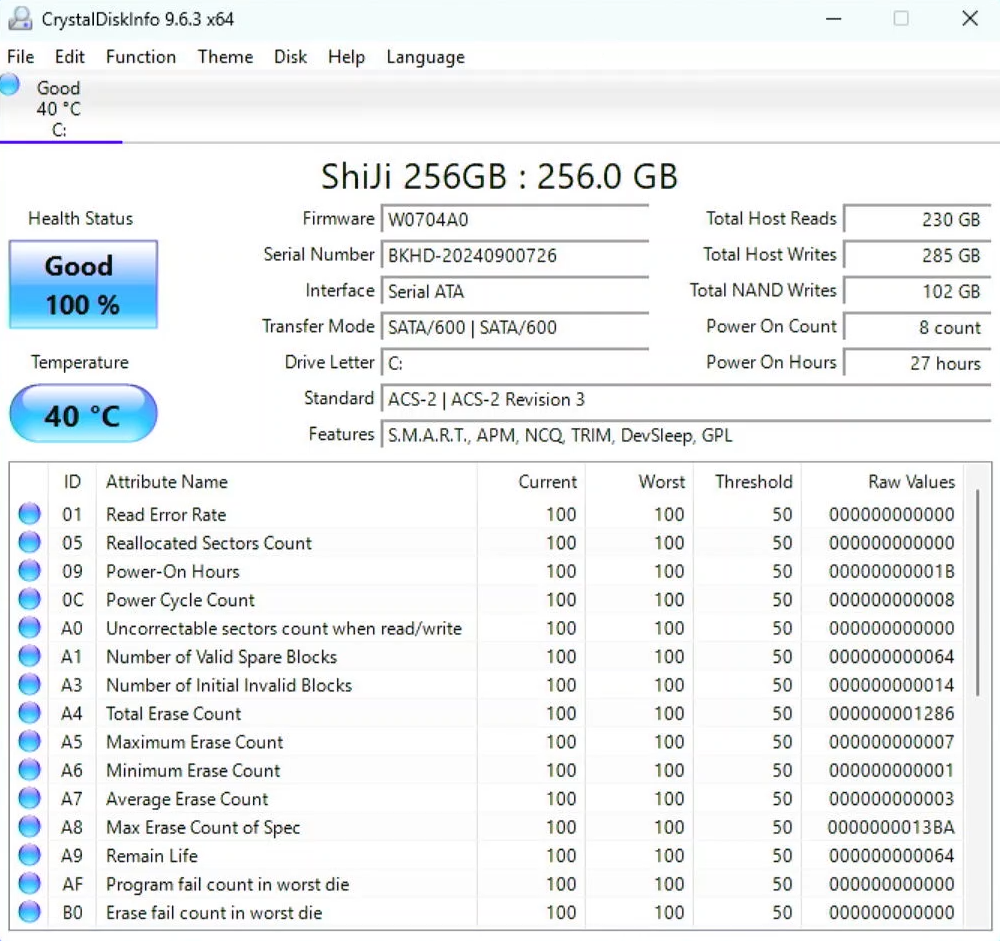Click the status orb beside Power-On Hours row
Image resolution: width=1000 pixels, height=941 pixels.
(29, 570)
